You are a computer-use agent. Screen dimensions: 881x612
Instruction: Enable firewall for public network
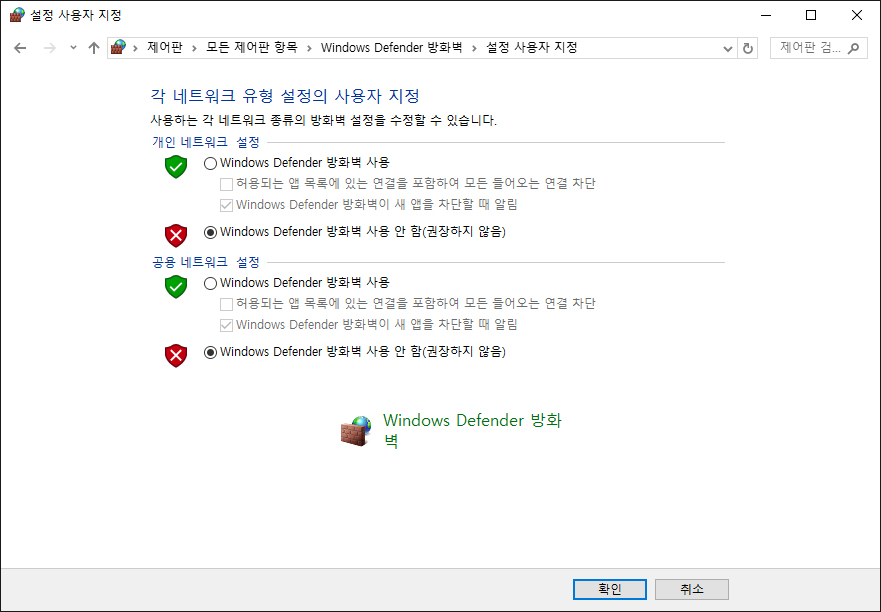click(210, 283)
